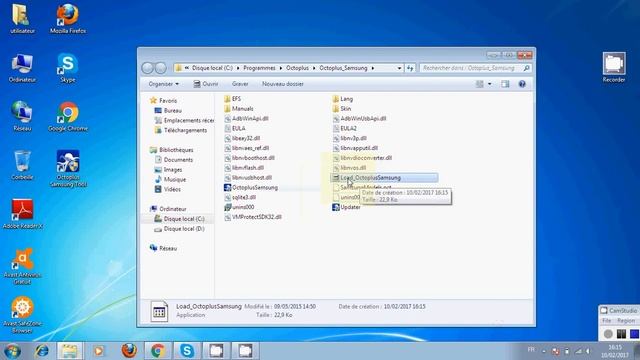Viewport: 640px width, 360px height.
Task: Focus the Rechercher dans search field
Action: point(476,68)
